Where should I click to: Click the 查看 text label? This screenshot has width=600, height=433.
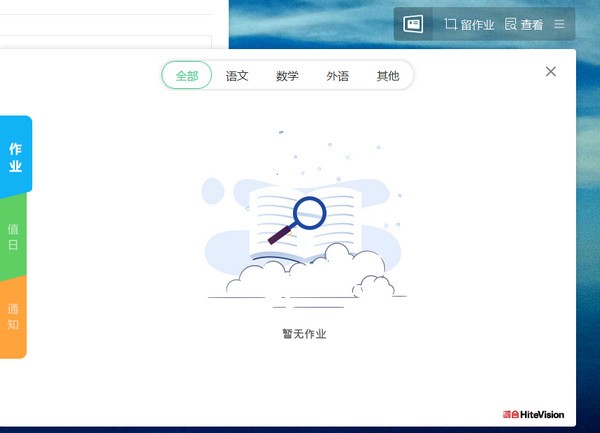click(532, 24)
